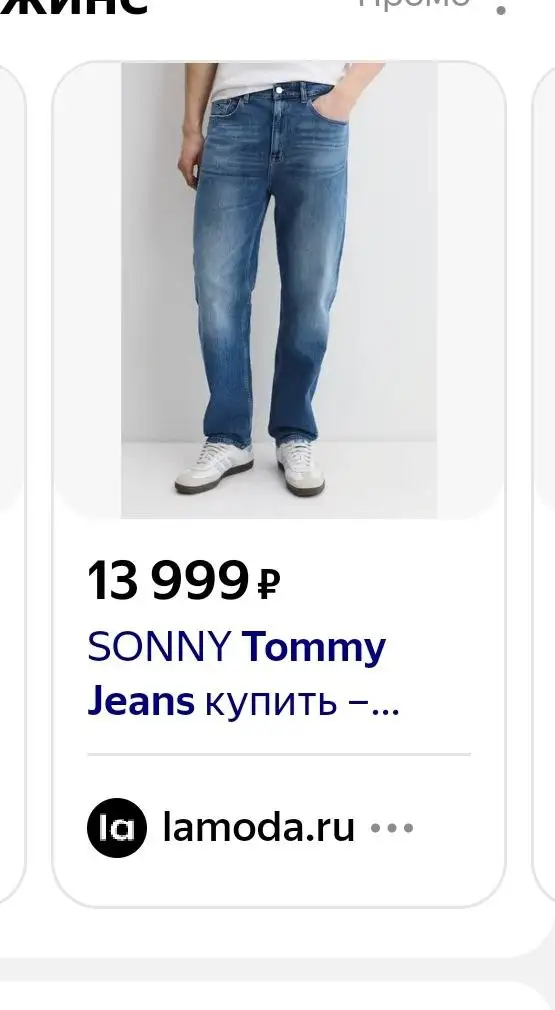Click the divider line above lamoda.ru
The height and width of the screenshot is (1010, 555).
279,754
